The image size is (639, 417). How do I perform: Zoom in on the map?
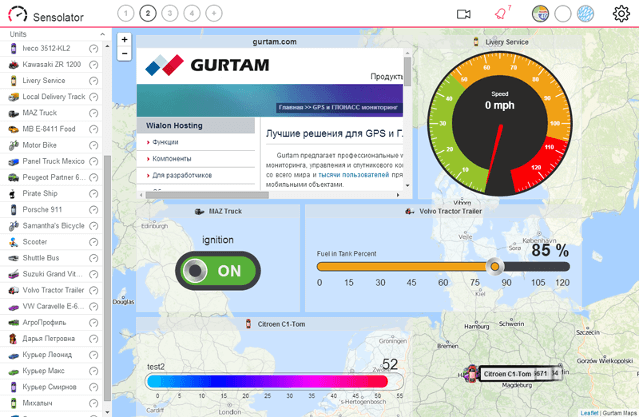point(124,40)
